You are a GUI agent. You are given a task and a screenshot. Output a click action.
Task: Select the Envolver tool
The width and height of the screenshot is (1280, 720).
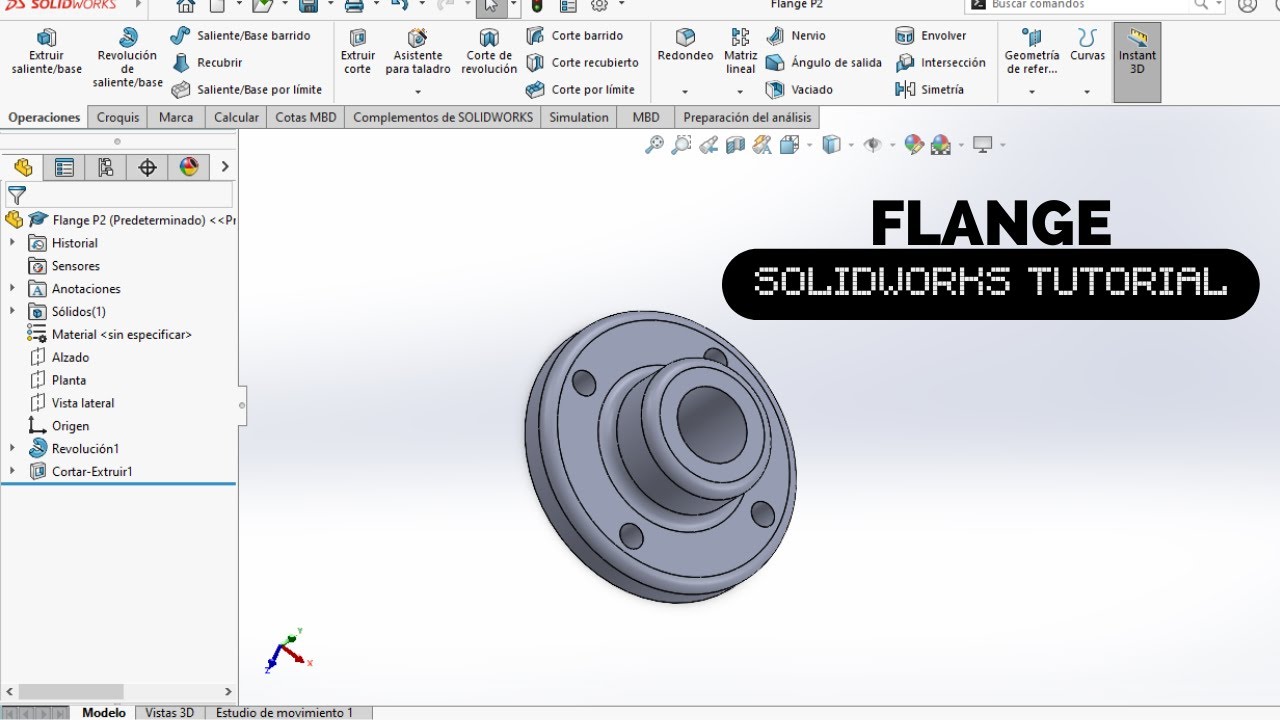coord(931,35)
